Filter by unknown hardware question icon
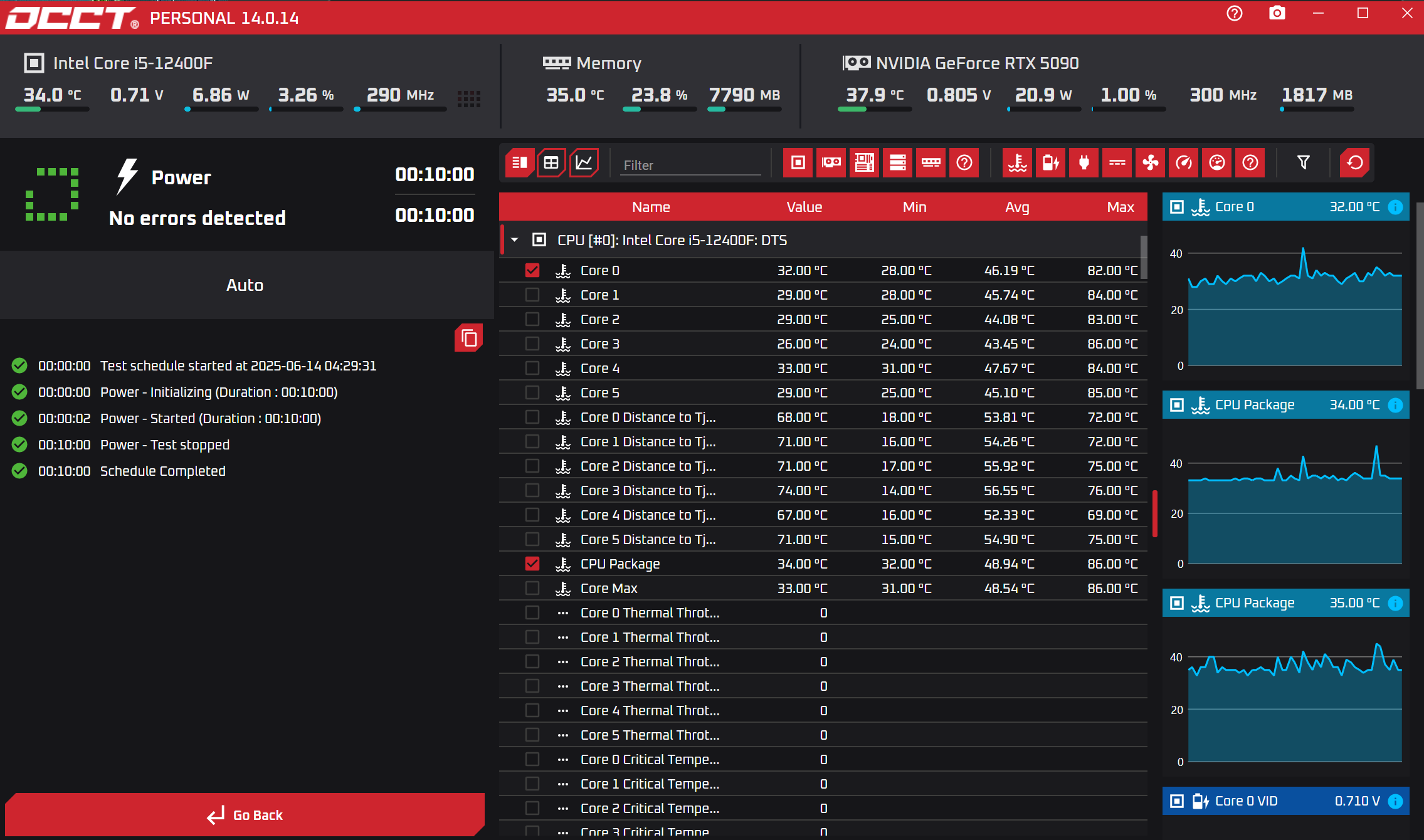 coord(964,163)
